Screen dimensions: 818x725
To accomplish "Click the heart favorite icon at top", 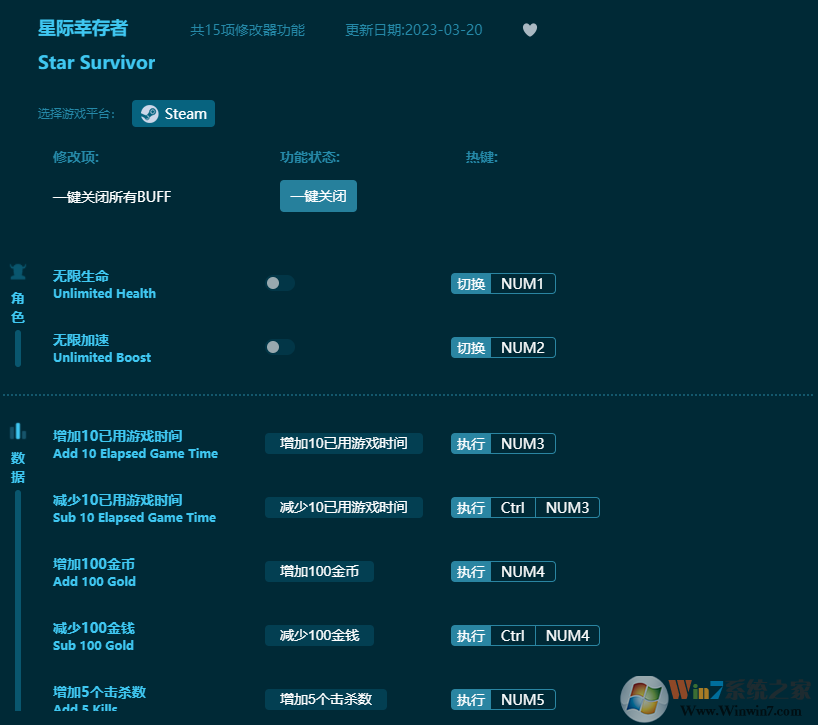I will 530,30.
